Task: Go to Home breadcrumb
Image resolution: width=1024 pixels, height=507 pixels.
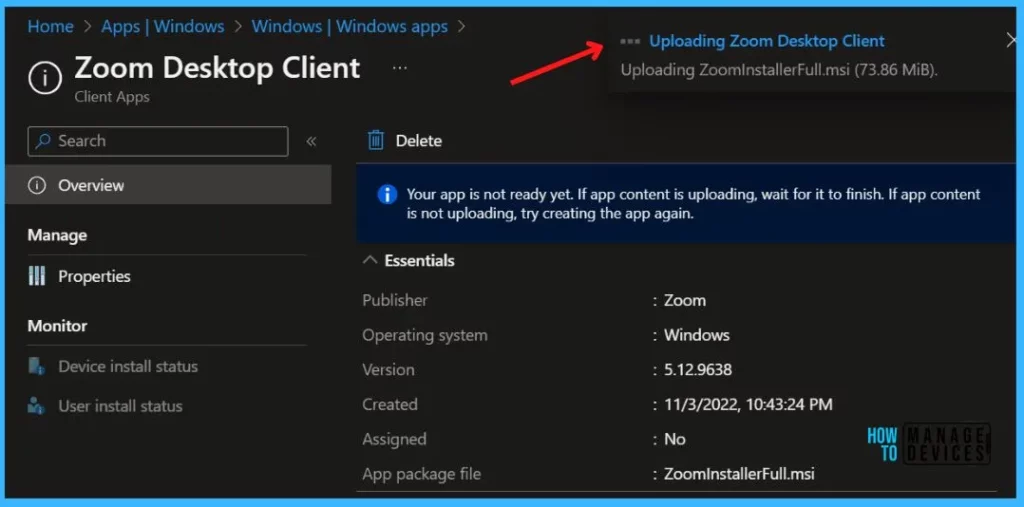Action: 50,27
